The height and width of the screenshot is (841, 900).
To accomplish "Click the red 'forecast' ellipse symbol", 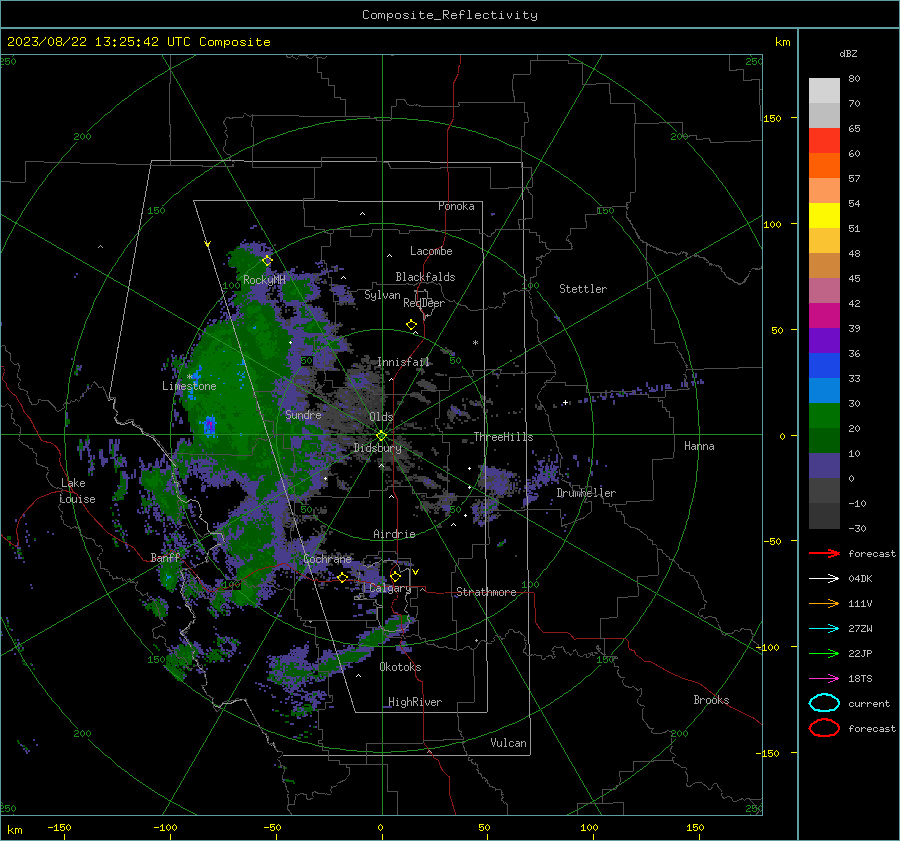I will 824,728.
